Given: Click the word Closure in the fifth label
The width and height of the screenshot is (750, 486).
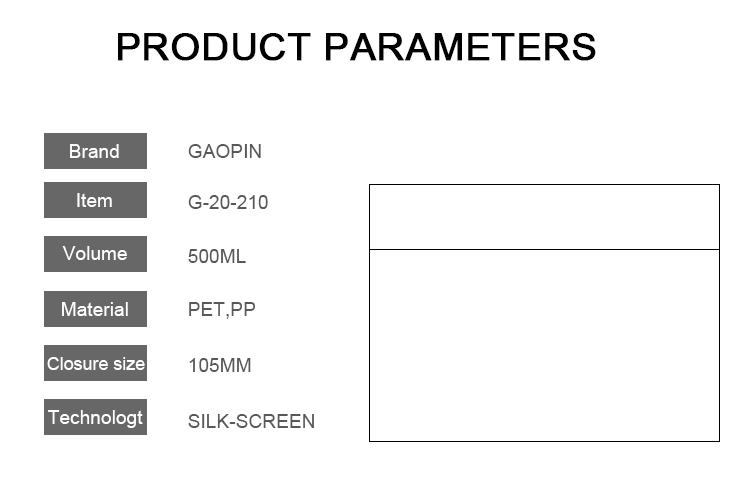Looking at the screenshot, I should click(x=77, y=364).
